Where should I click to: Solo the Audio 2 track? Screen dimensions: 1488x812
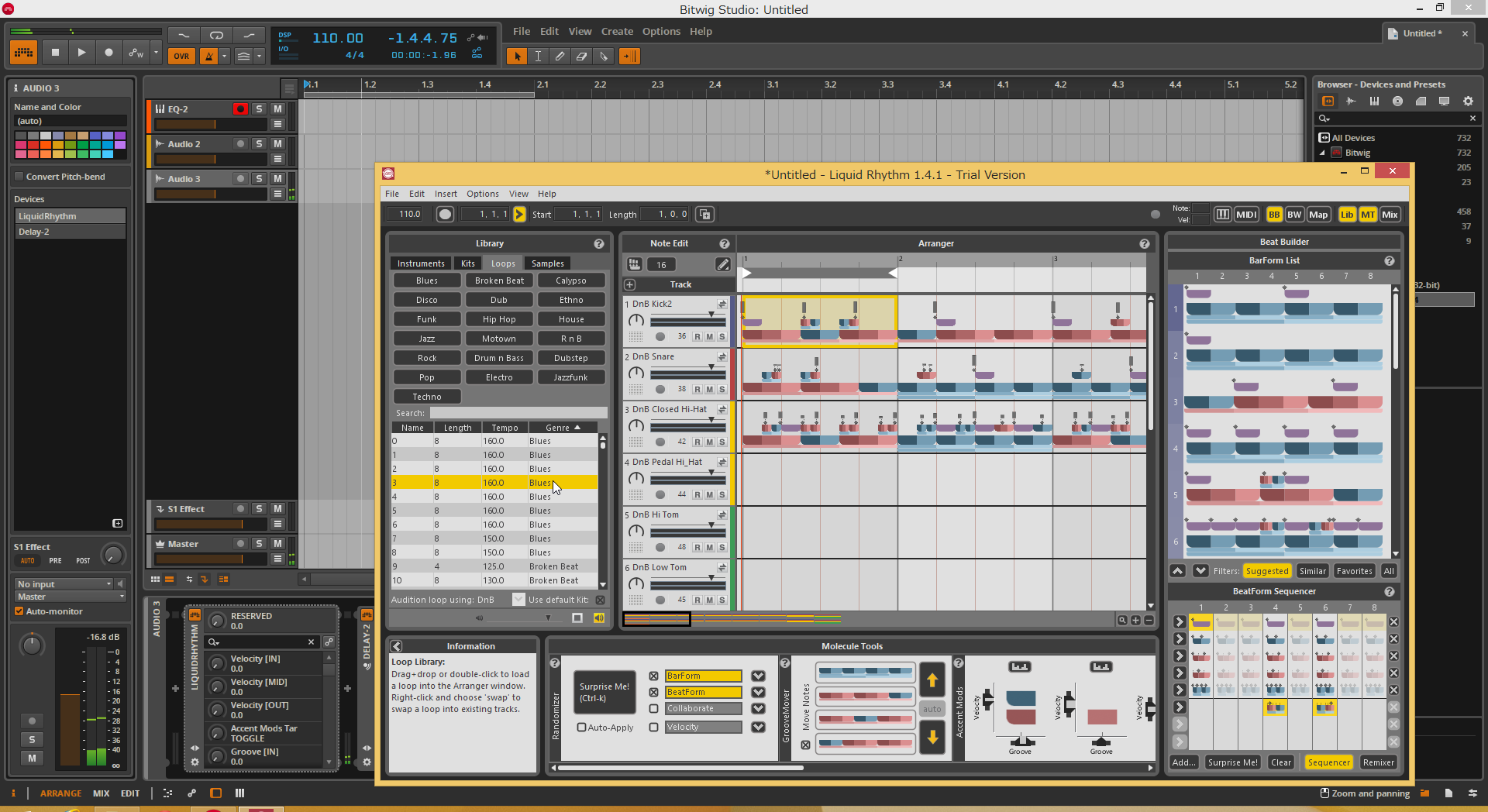click(259, 144)
